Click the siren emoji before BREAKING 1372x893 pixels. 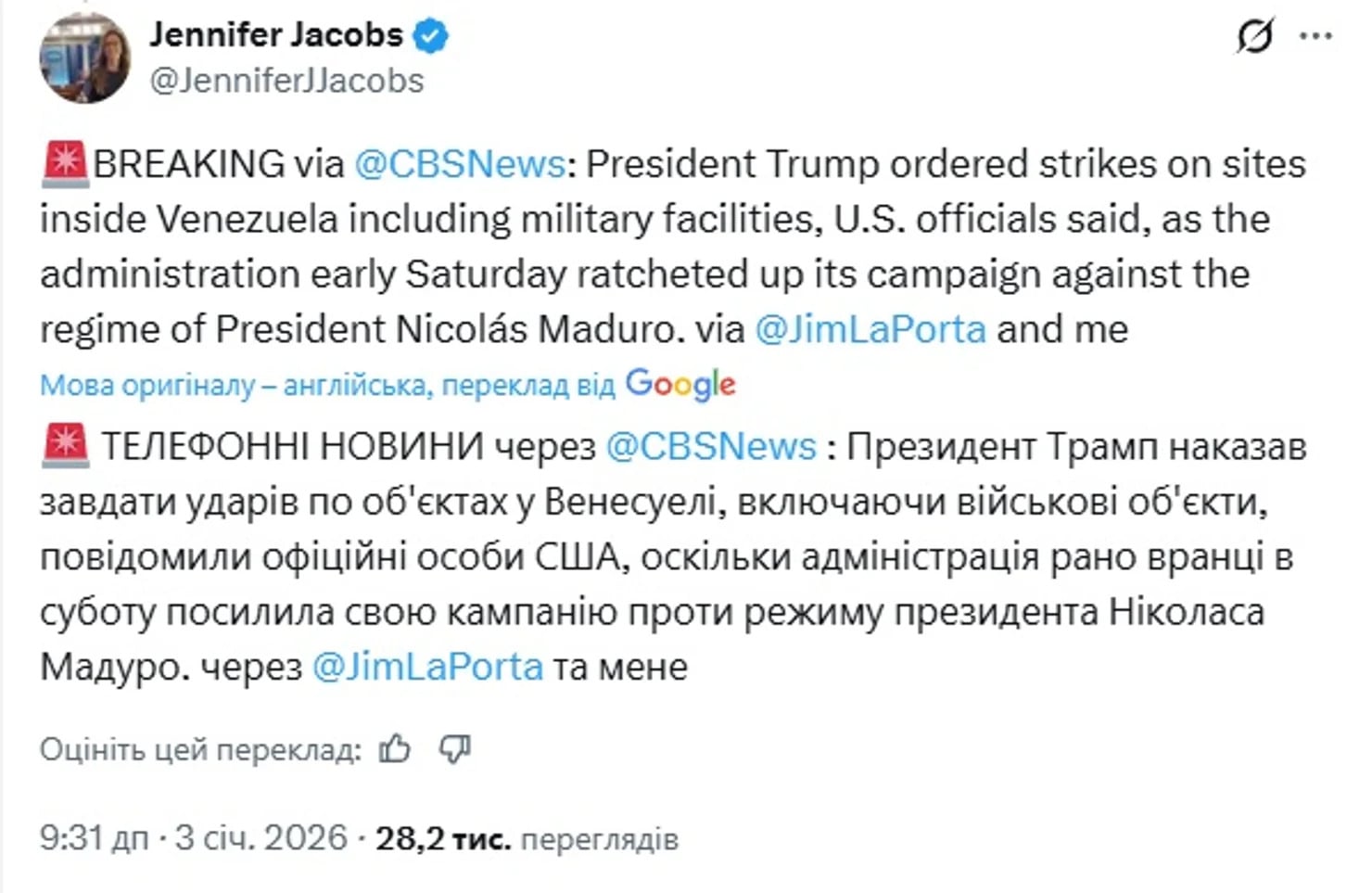[x=65, y=164]
